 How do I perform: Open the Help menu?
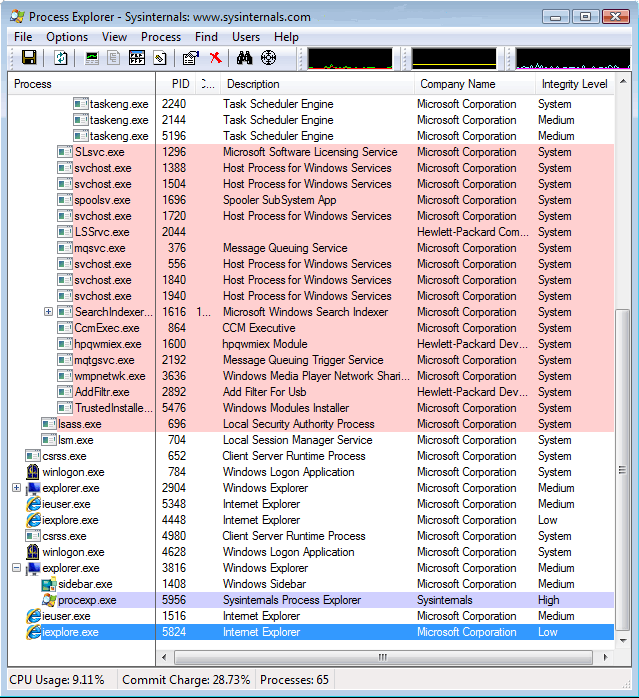(x=286, y=37)
